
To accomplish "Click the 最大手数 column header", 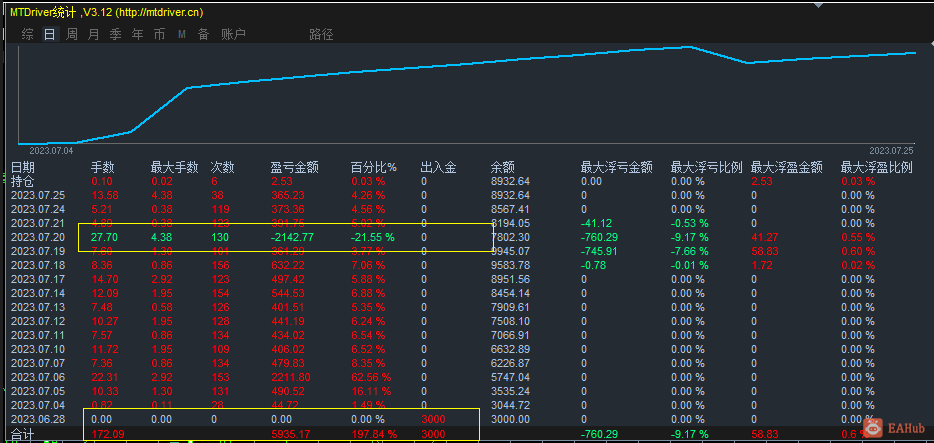I will point(175,168).
